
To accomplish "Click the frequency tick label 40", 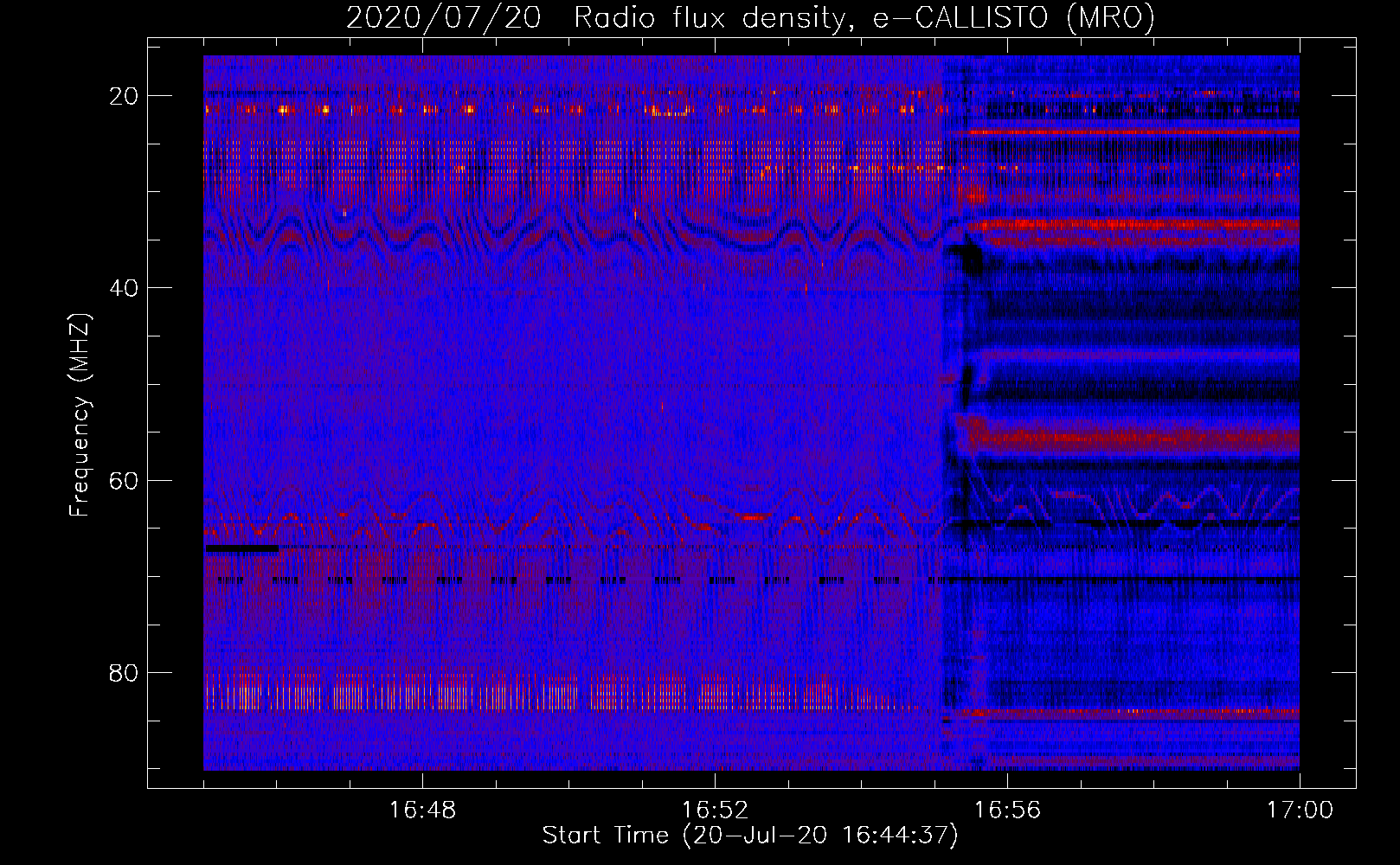I will click(125, 288).
